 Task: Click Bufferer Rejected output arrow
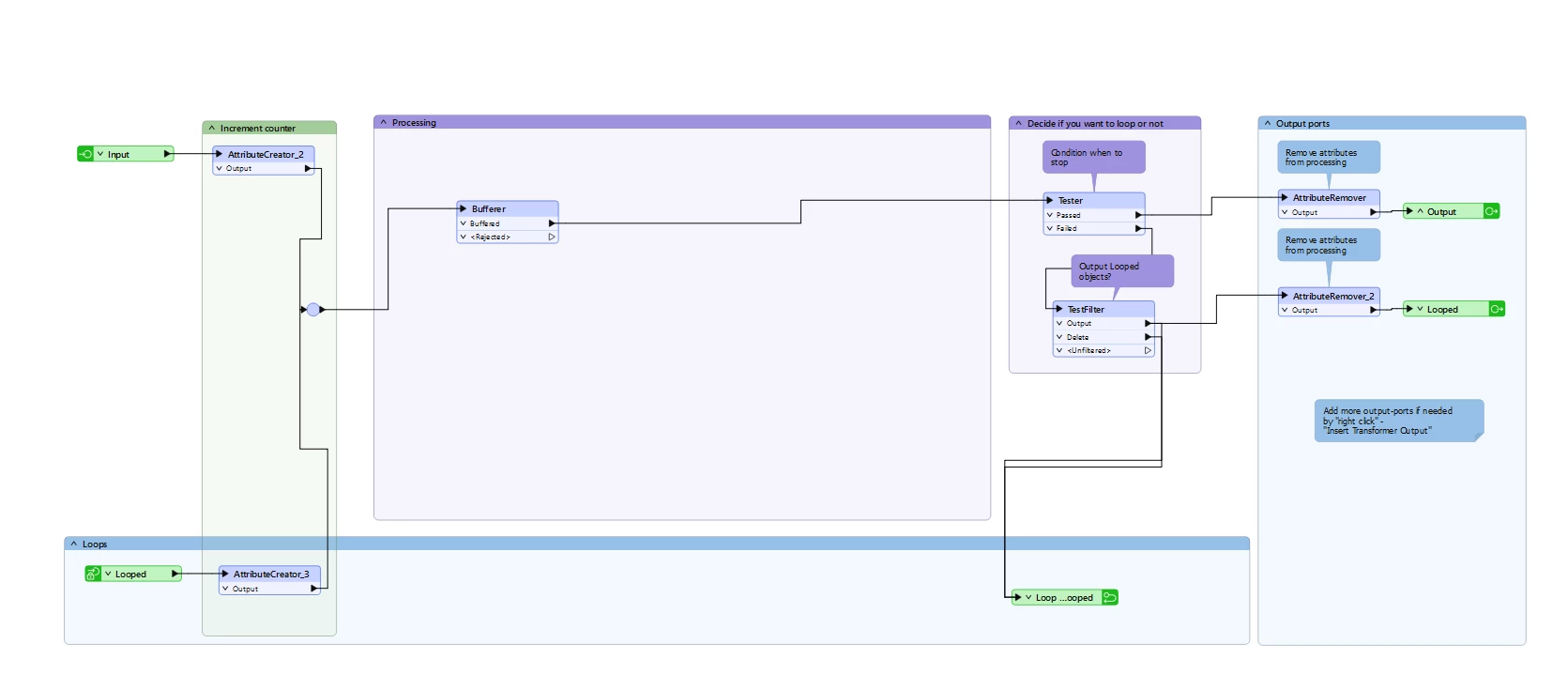(552, 237)
